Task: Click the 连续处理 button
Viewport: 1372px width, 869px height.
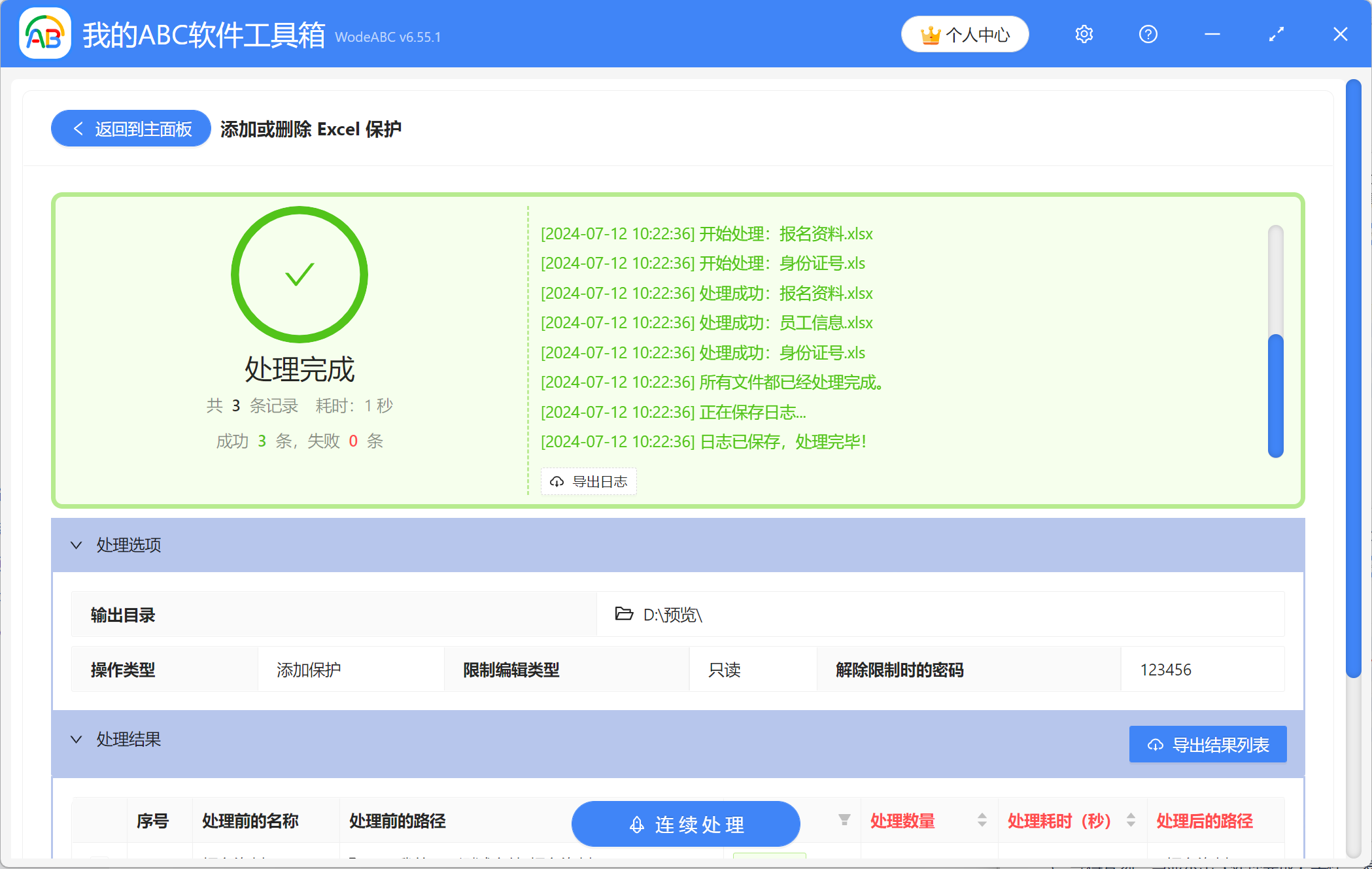Action: pos(685,824)
